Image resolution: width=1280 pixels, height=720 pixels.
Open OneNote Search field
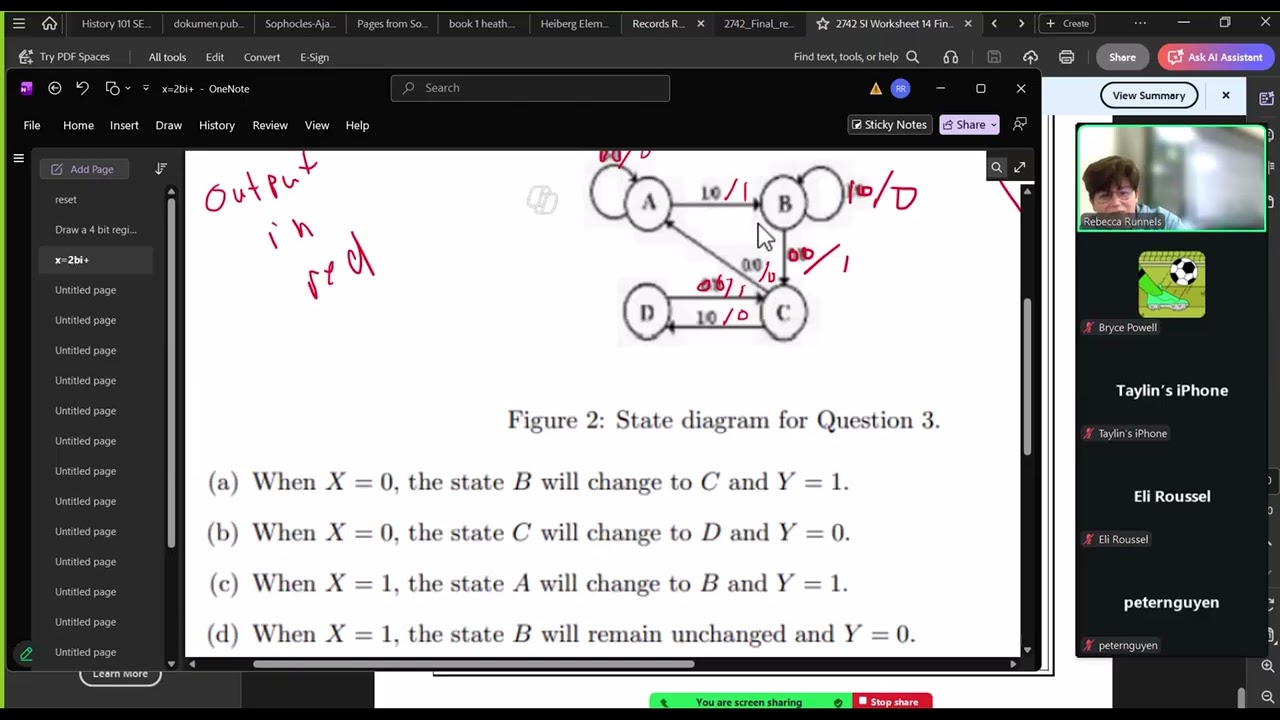pos(530,88)
